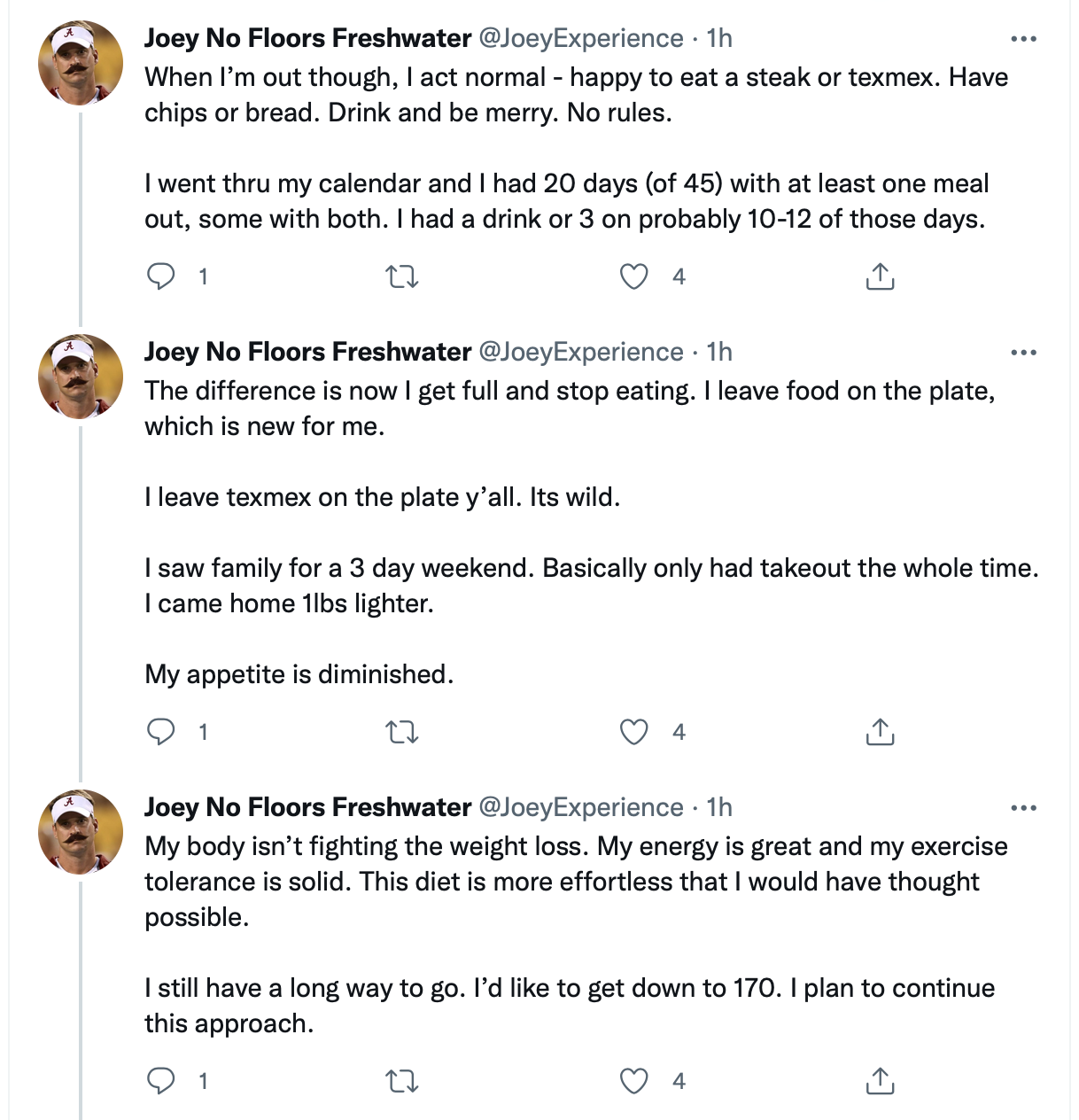Open more options on the second tweet
The width and height of the screenshot is (1079, 1120).
[1023, 353]
